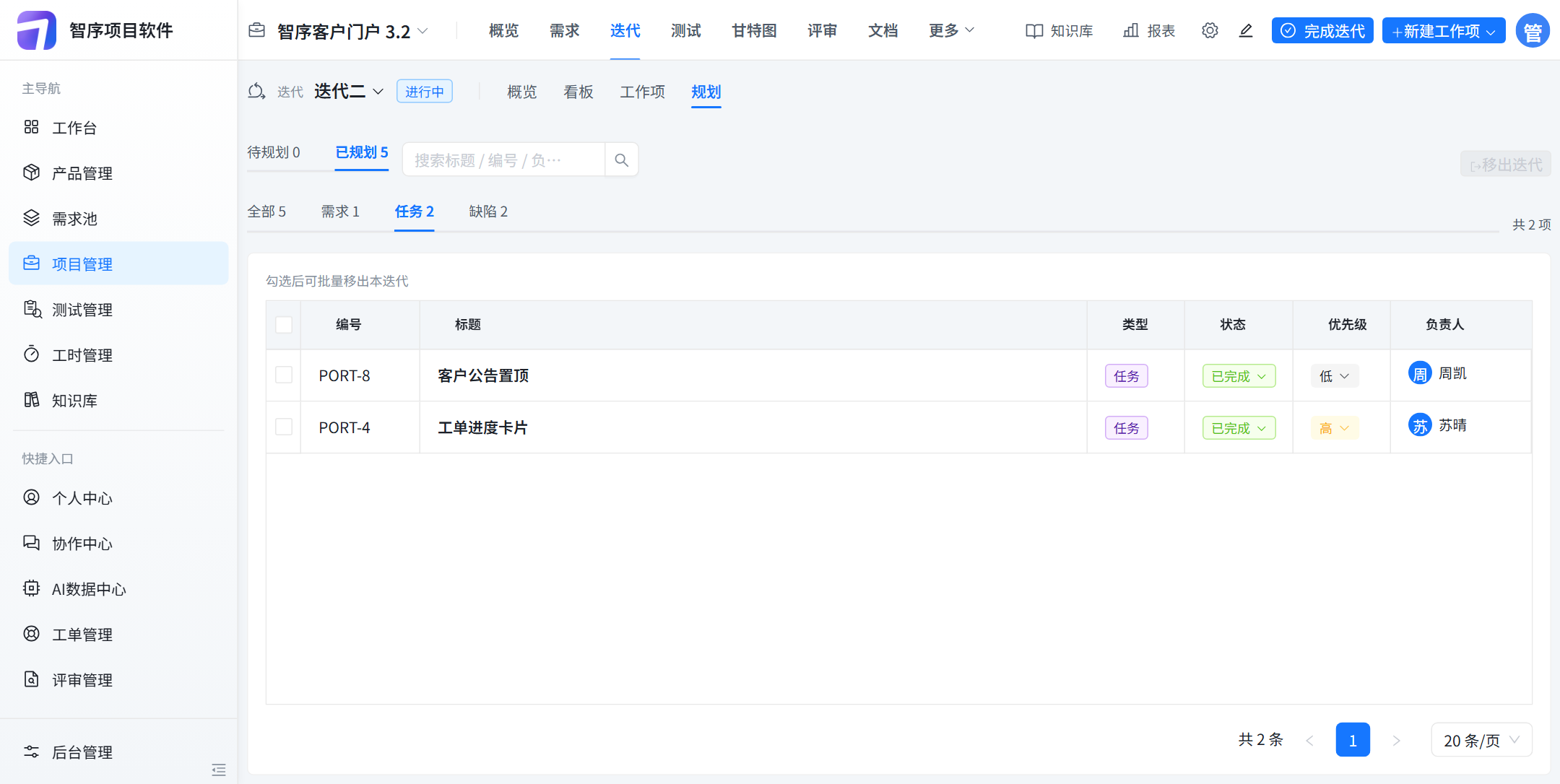1560x784 pixels.
Task: Open 工时管理 timer icon
Action: 31,354
